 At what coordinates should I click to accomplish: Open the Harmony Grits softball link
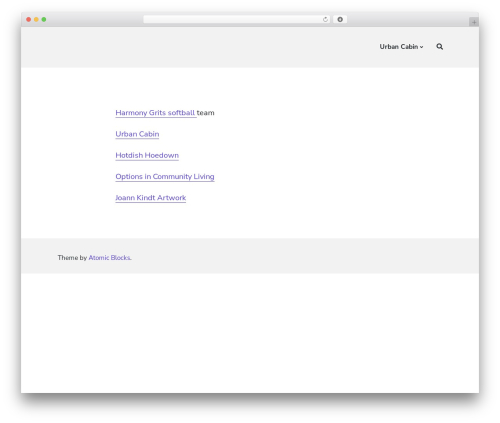point(155,113)
